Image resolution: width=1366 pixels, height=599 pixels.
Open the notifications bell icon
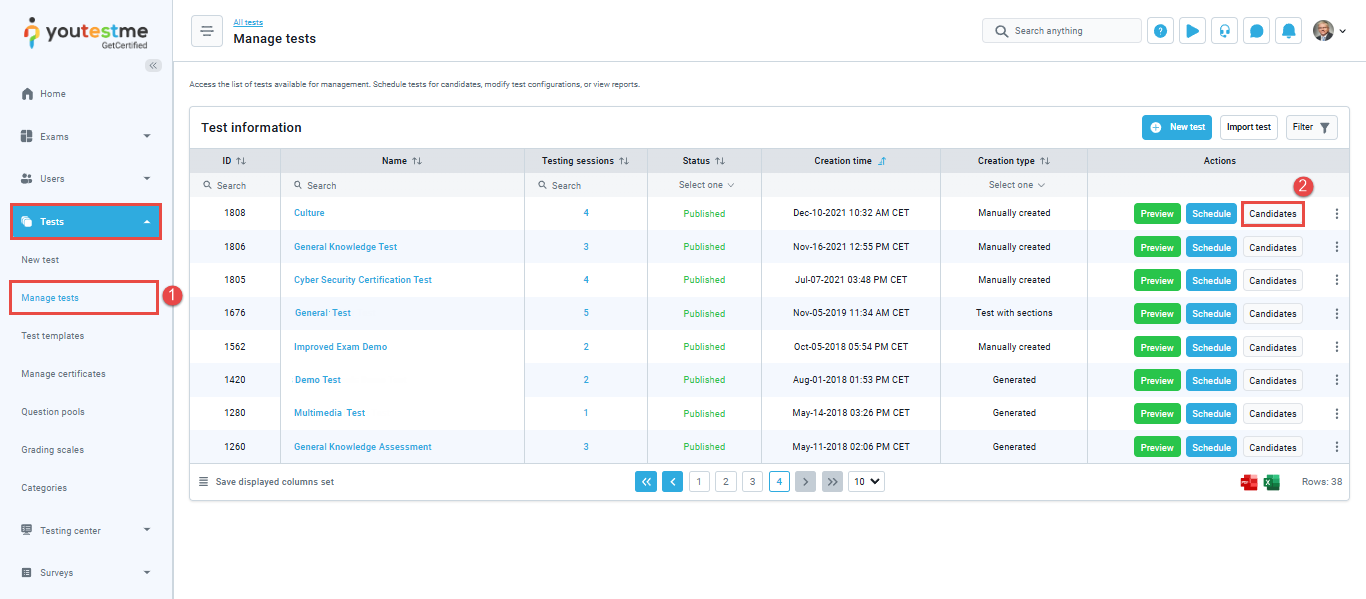(x=1289, y=31)
